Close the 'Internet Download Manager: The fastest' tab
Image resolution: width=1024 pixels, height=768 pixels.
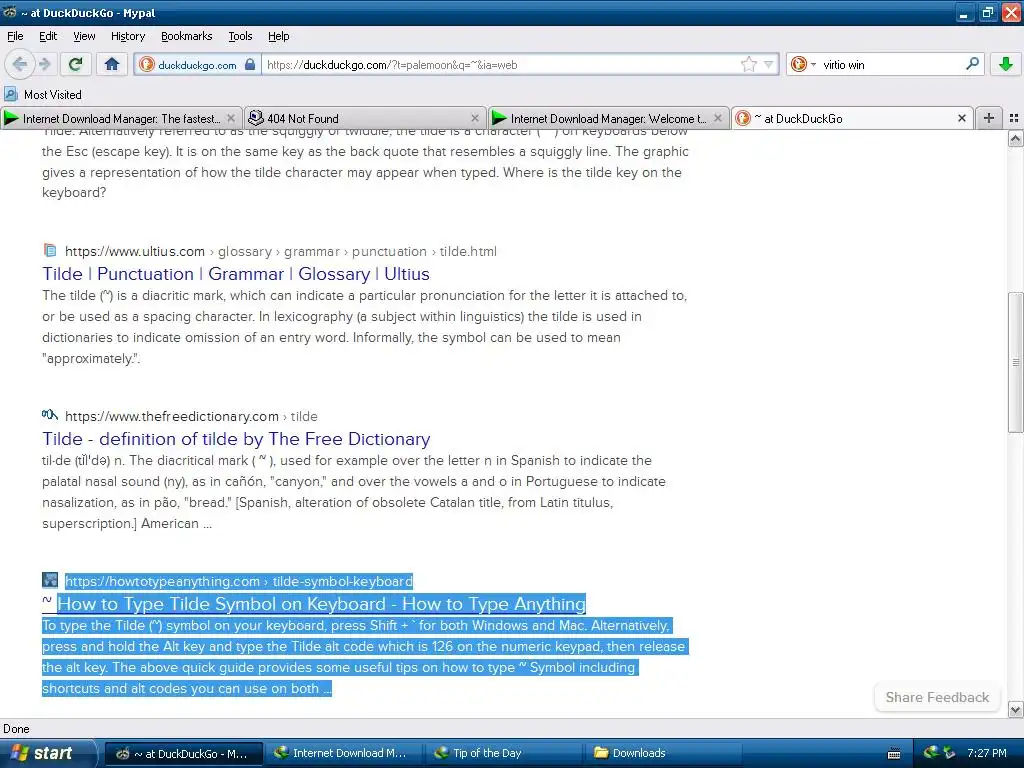(231, 118)
